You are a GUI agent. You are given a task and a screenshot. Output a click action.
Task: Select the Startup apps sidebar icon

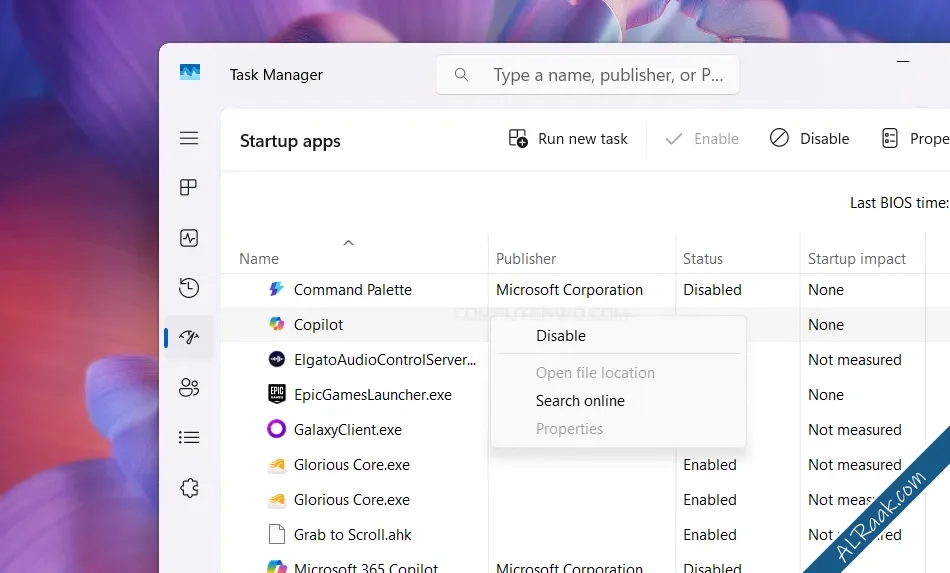189,337
